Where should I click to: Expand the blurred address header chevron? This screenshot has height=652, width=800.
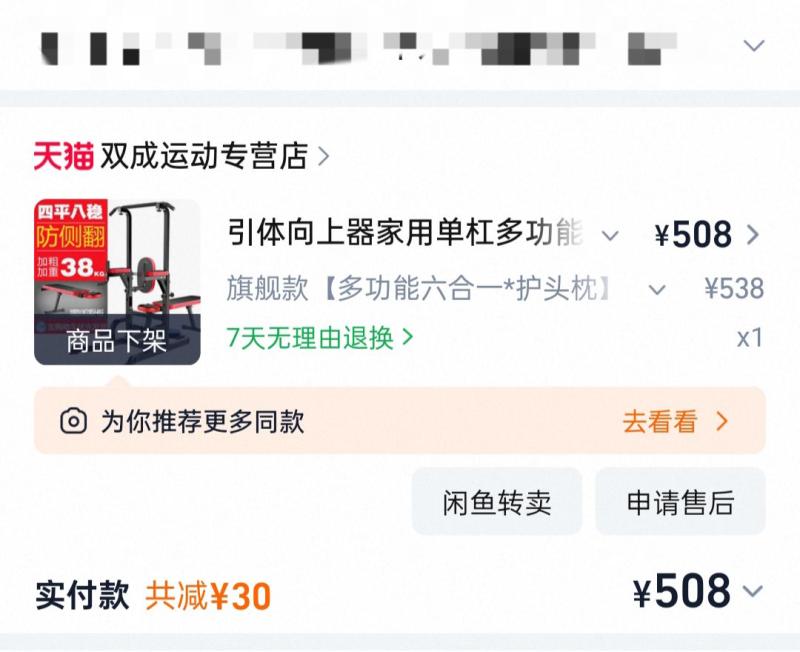tap(754, 46)
